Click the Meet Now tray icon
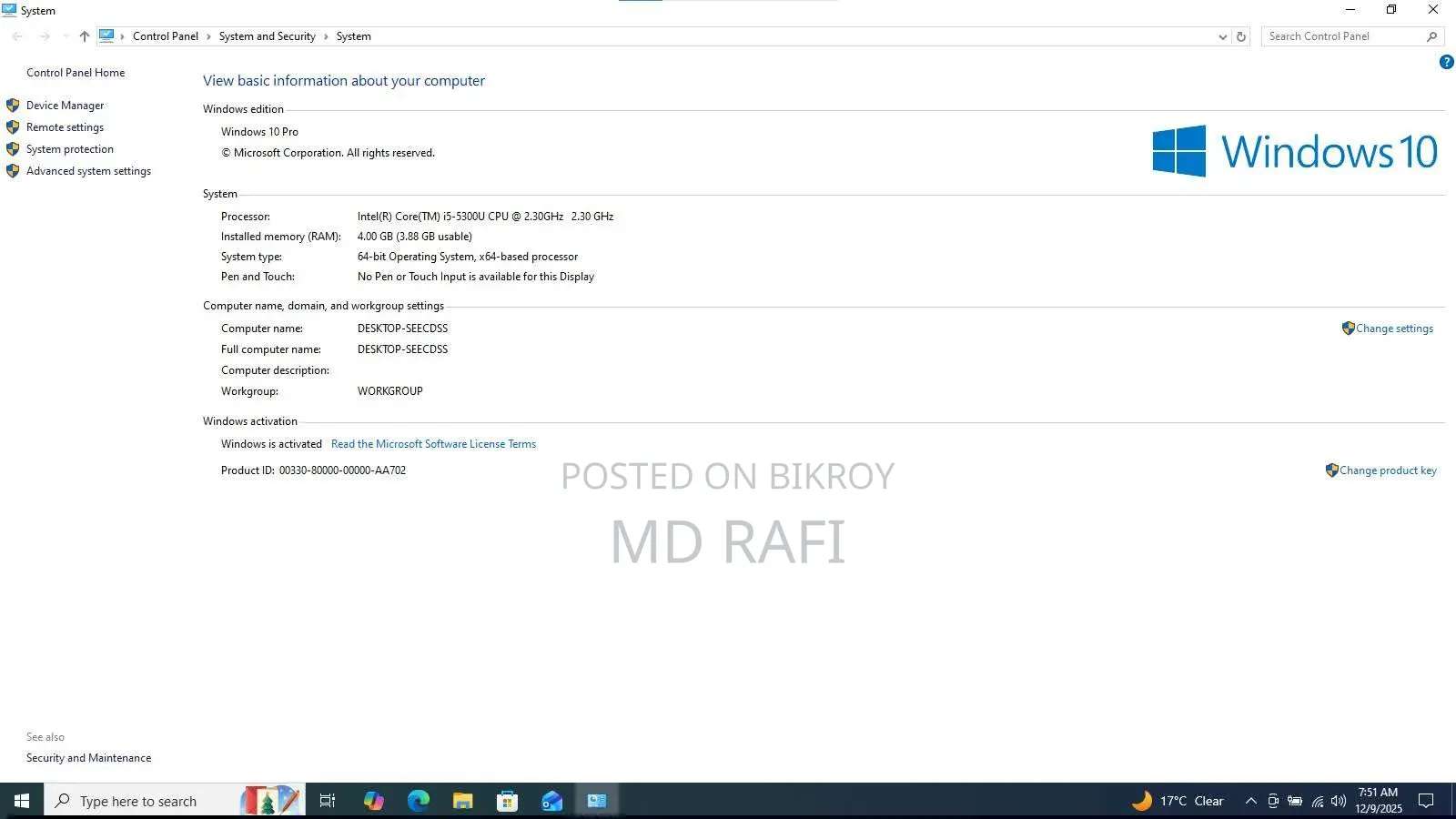This screenshot has height=819, width=1456. pyautogui.click(x=1273, y=801)
